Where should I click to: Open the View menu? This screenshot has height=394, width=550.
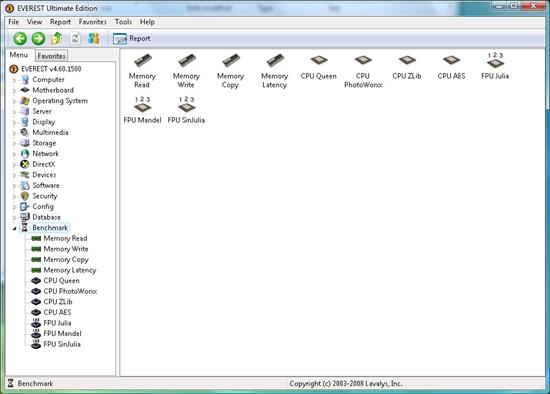click(34, 22)
